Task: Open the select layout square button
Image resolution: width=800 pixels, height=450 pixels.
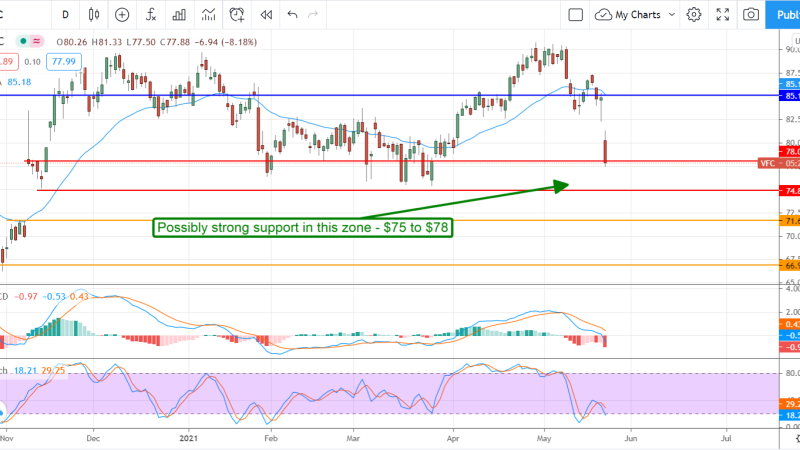Action: [x=575, y=15]
